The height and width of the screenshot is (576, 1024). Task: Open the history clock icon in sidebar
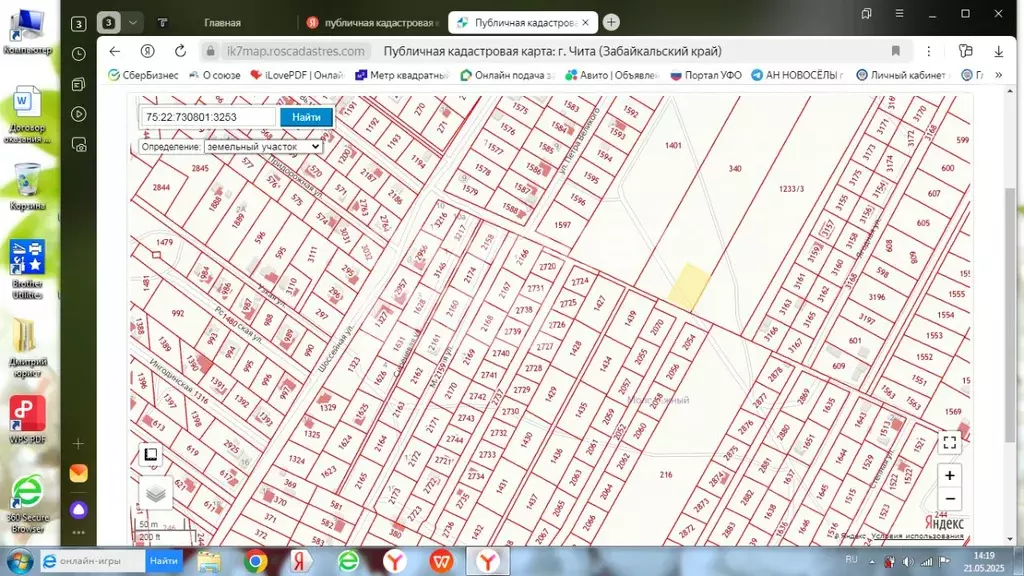tap(78, 54)
